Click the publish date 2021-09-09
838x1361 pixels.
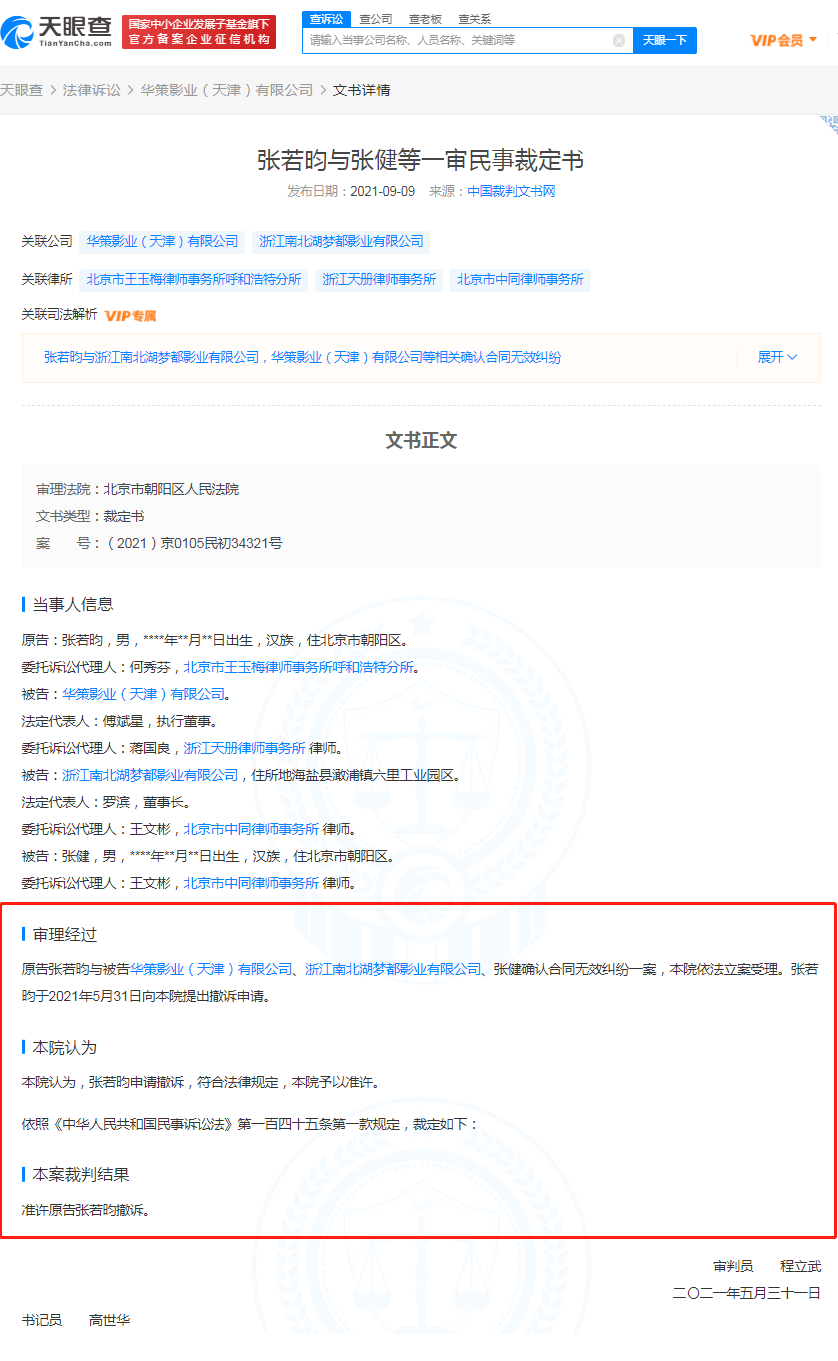coord(382,191)
